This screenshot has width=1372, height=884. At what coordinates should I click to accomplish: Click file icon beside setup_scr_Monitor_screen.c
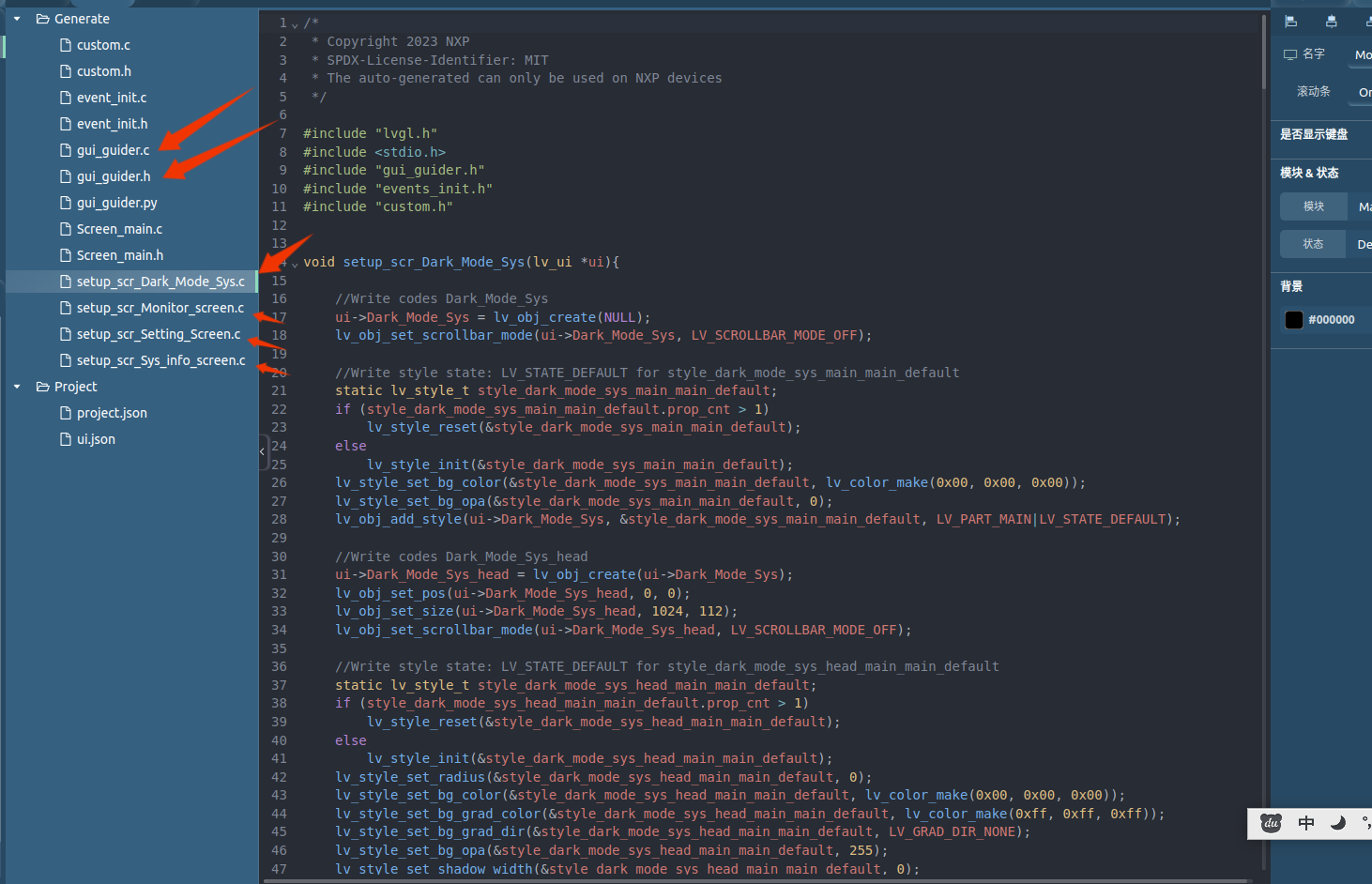point(66,308)
